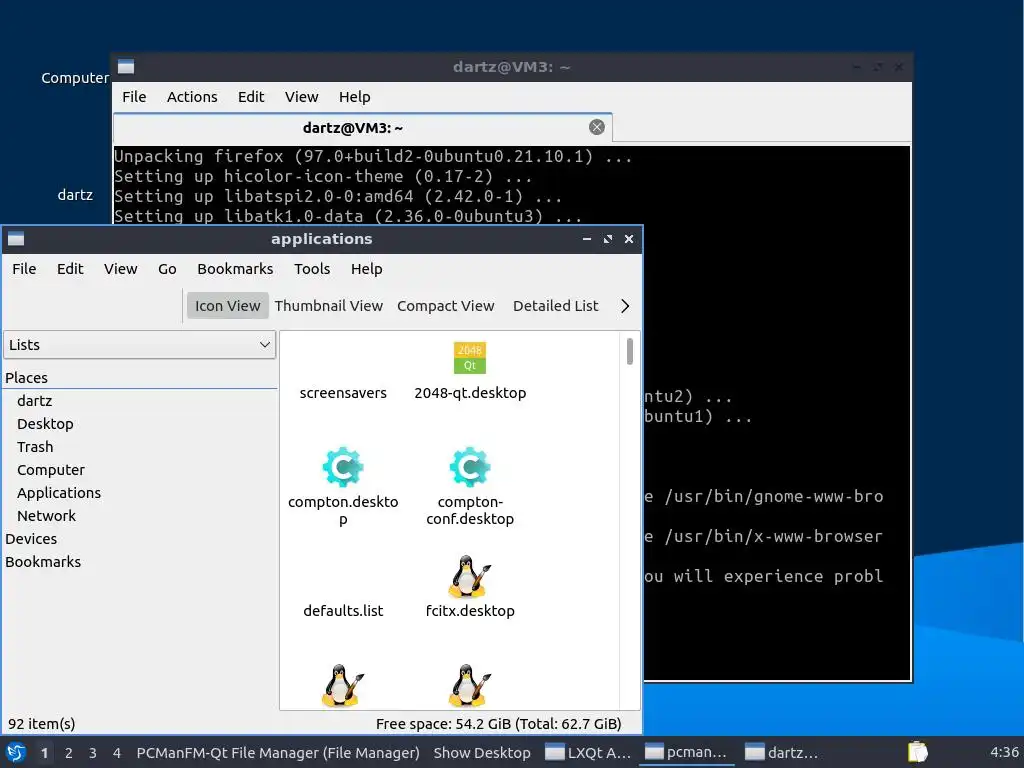Select the compton-conf.desktop gear icon
This screenshot has height=768, width=1024.
(x=470, y=467)
